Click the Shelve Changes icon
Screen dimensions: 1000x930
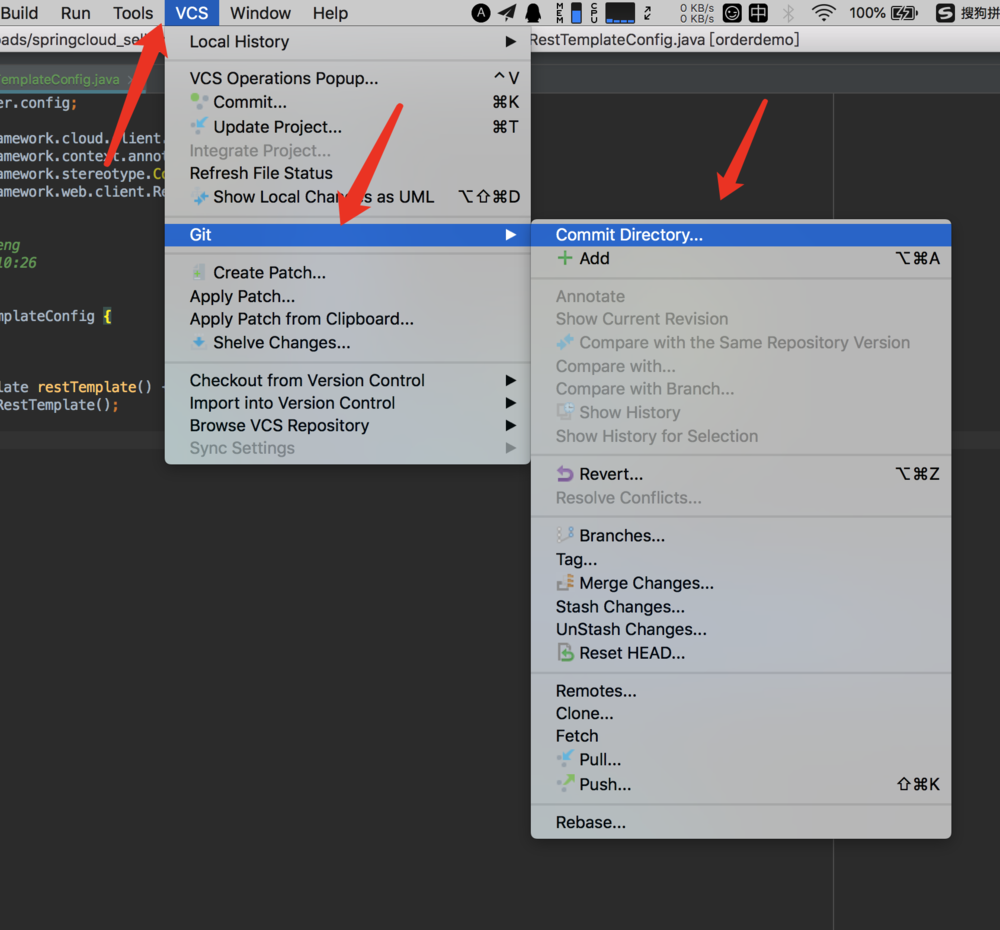(x=199, y=342)
